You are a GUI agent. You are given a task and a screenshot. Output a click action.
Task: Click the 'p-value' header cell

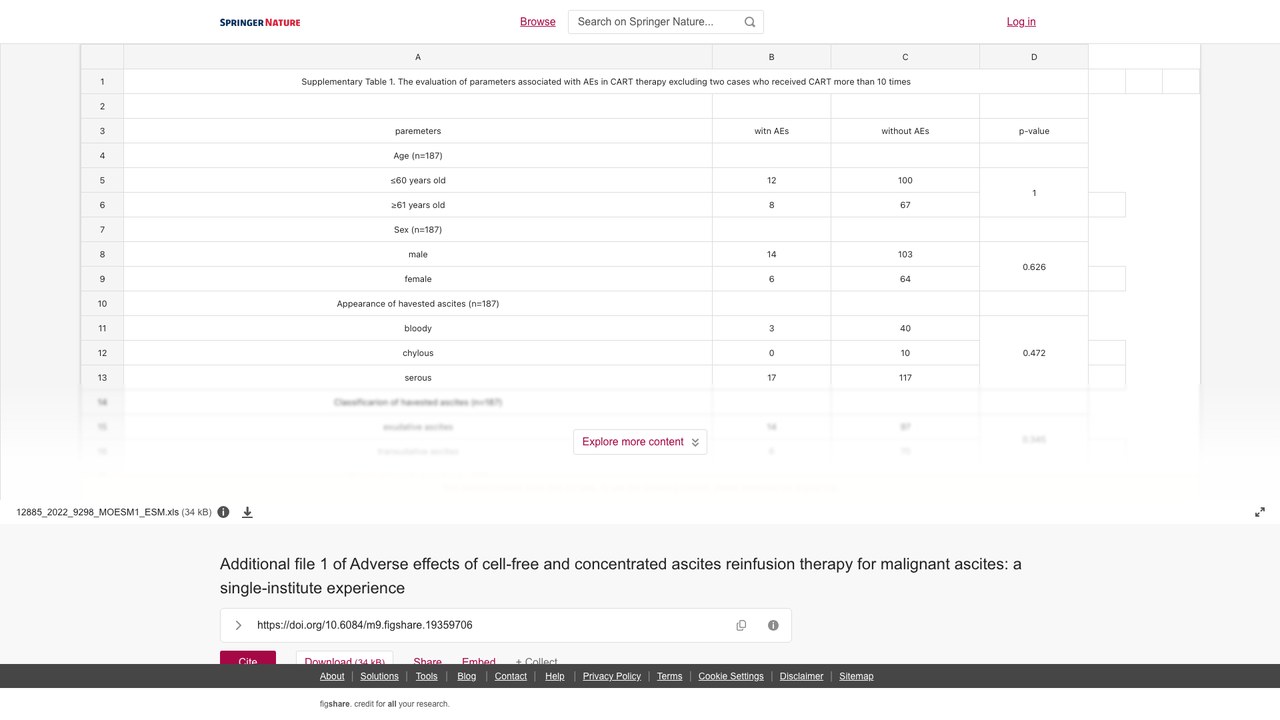tap(1034, 131)
